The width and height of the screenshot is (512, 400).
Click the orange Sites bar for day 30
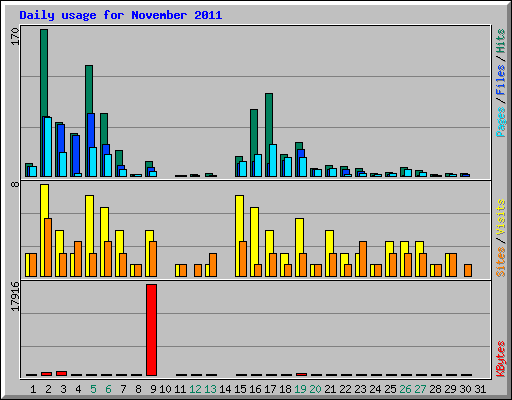coord(468,270)
